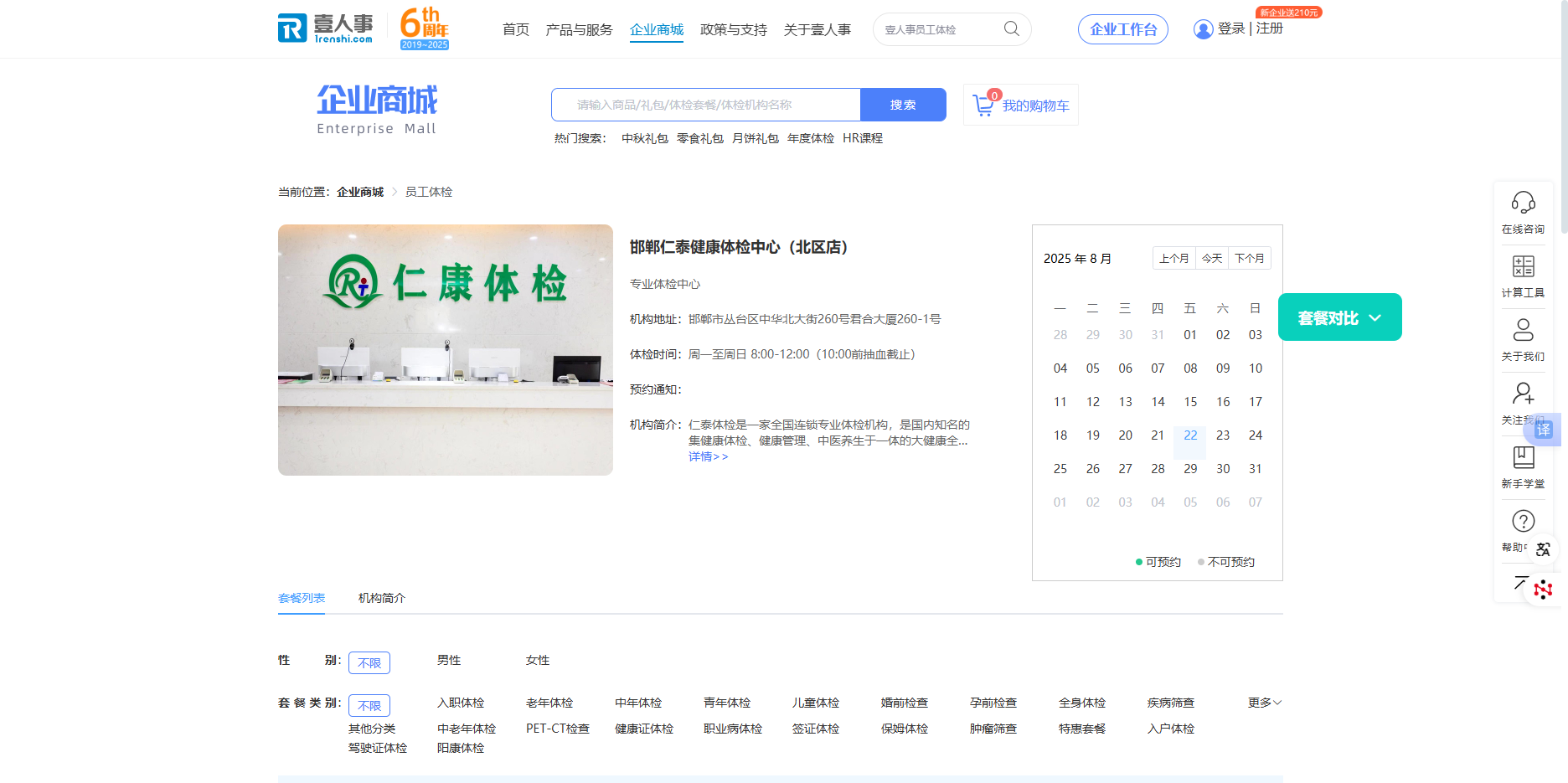Click hot search 月饼礼包
Viewport: 1568px width, 783px height.
(756, 138)
